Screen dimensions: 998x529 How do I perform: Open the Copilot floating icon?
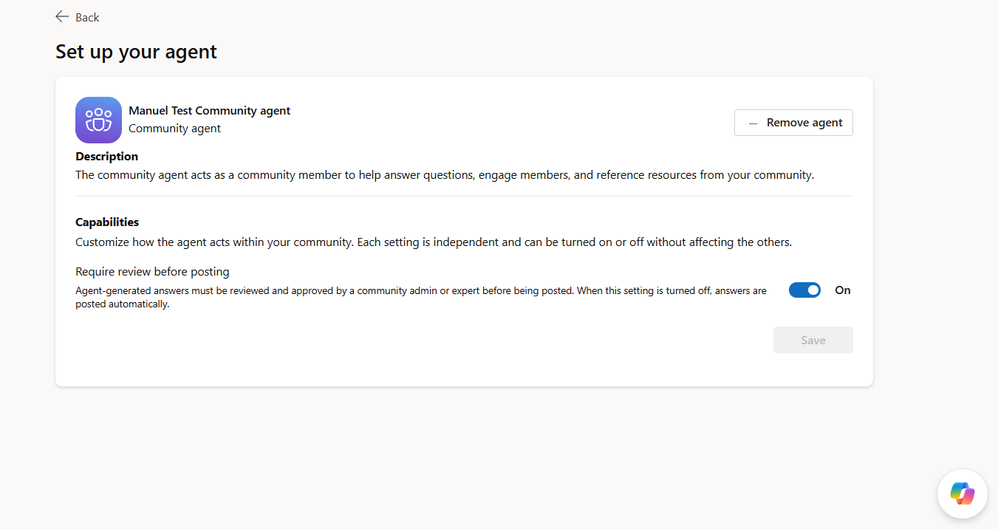[x=962, y=493]
